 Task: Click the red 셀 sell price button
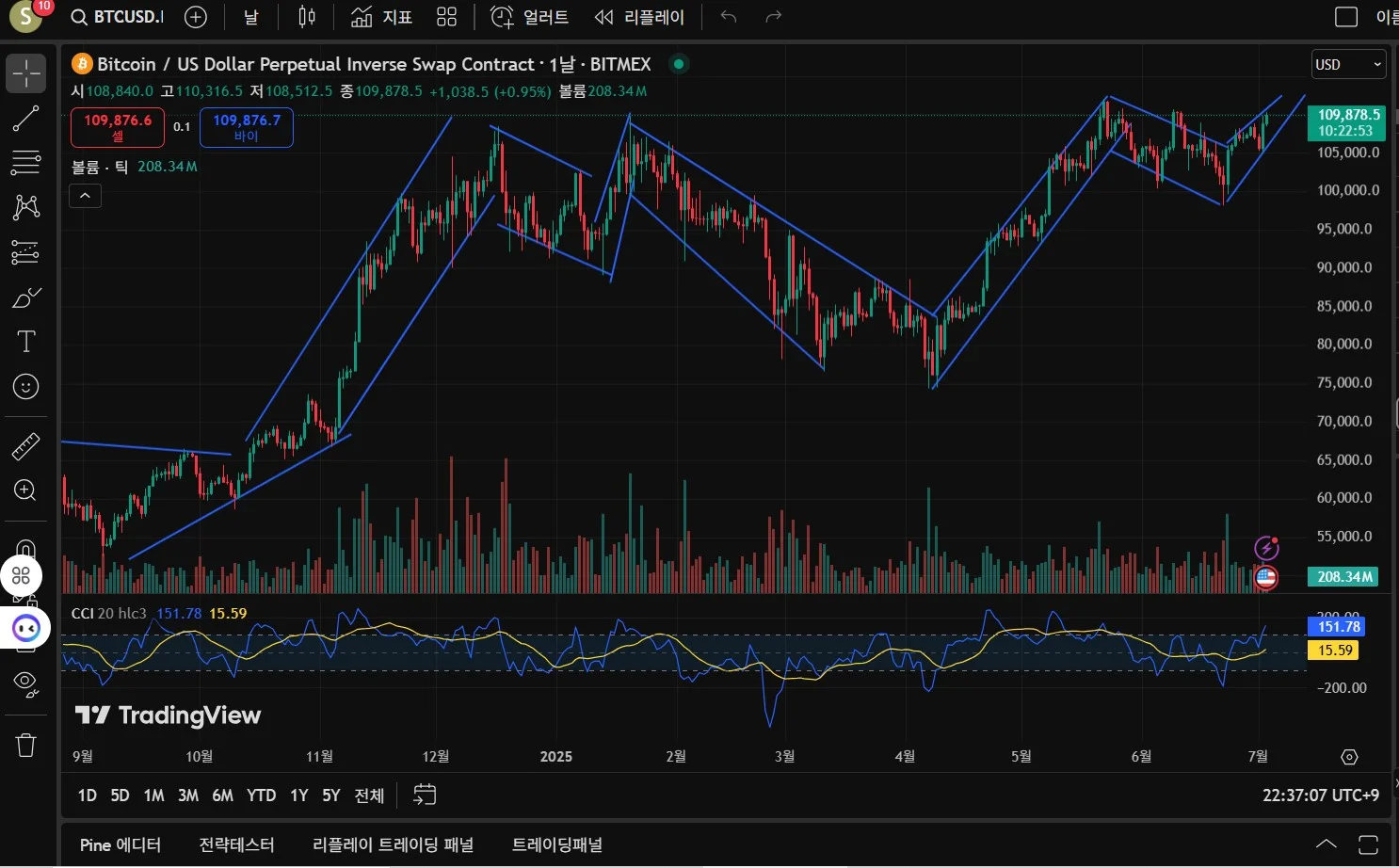118,127
